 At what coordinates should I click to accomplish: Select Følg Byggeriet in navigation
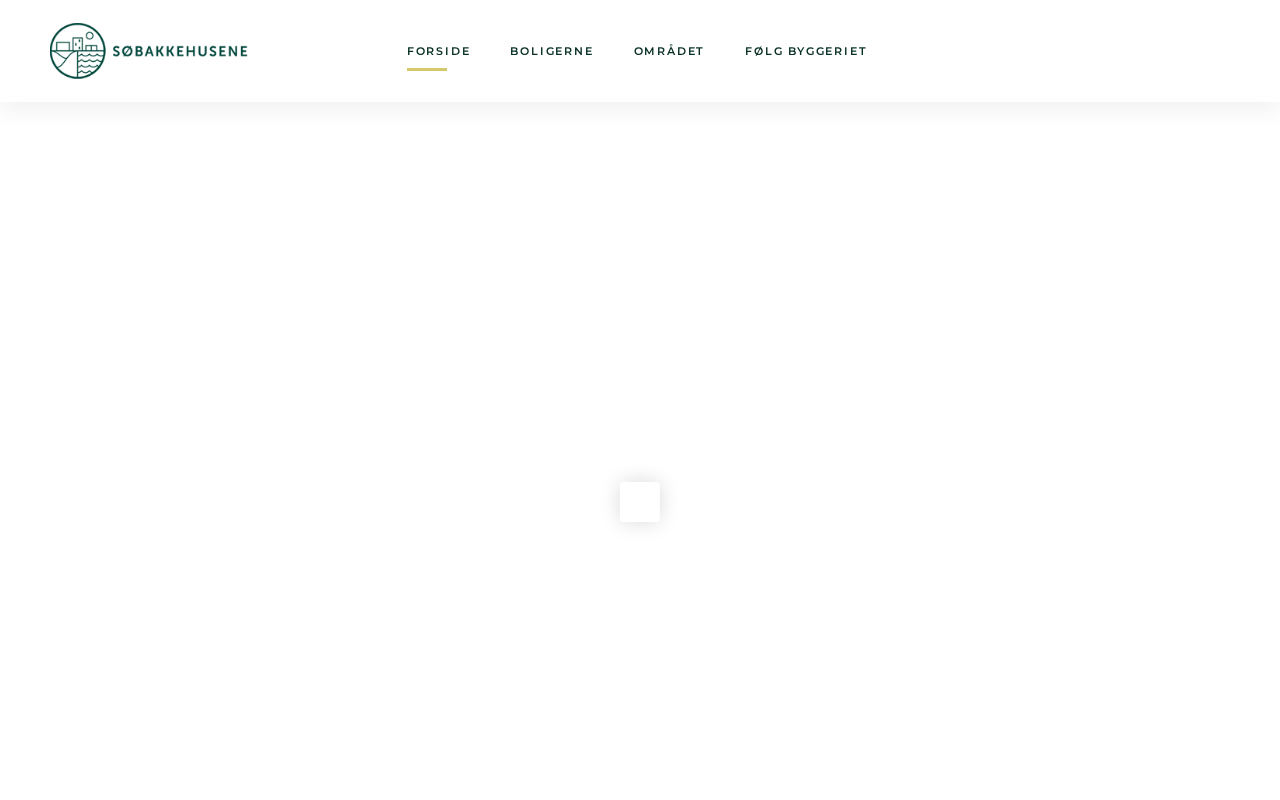point(805,51)
